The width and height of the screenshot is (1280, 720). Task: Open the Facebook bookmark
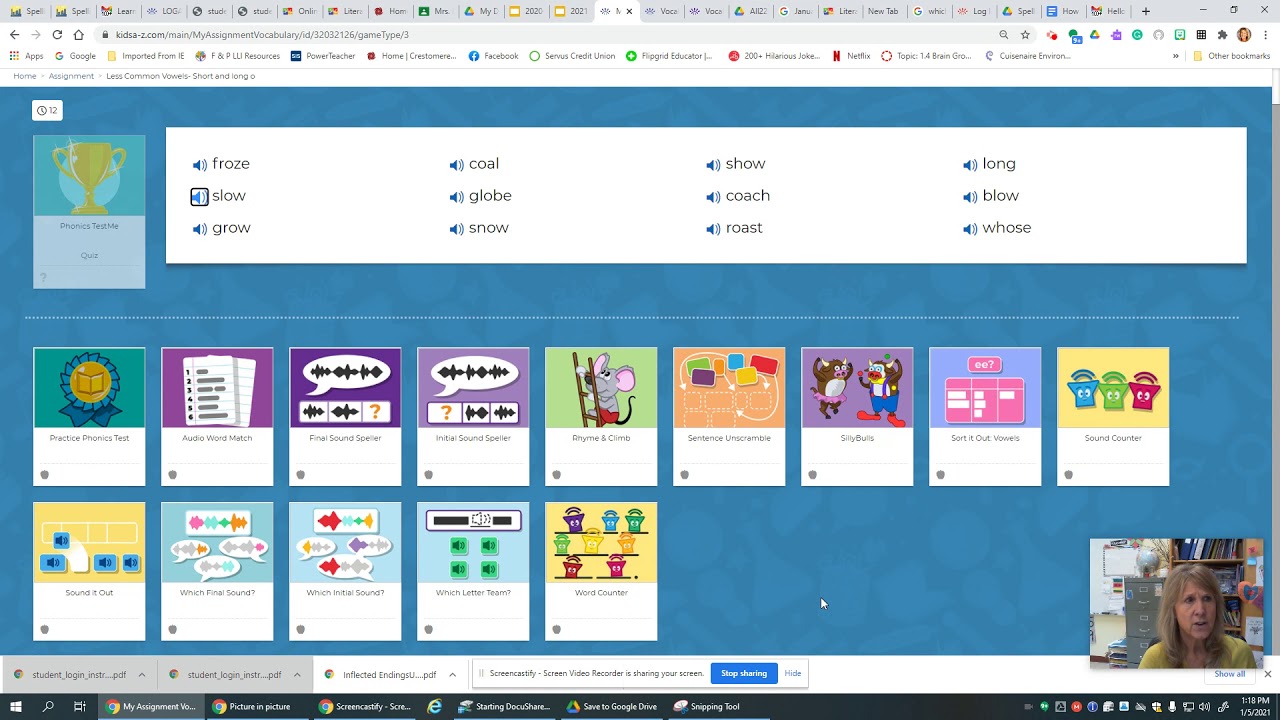[x=493, y=56]
